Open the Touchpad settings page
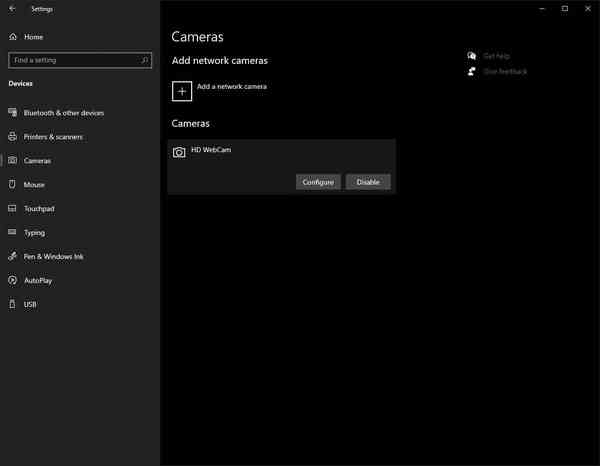Image resolution: width=600 pixels, height=466 pixels. (x=39, y=209)
